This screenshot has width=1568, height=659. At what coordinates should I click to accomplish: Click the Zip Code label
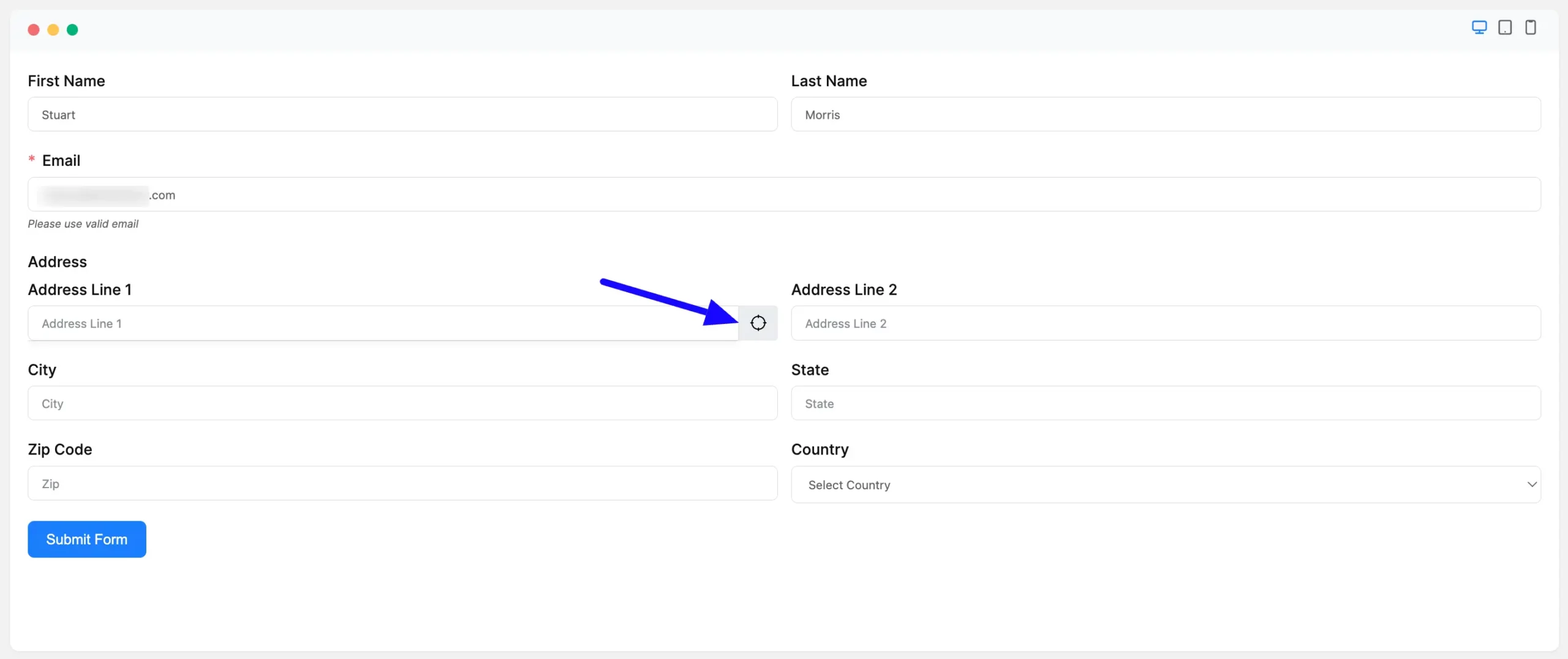pyautogui.click(x=60, y=449)
